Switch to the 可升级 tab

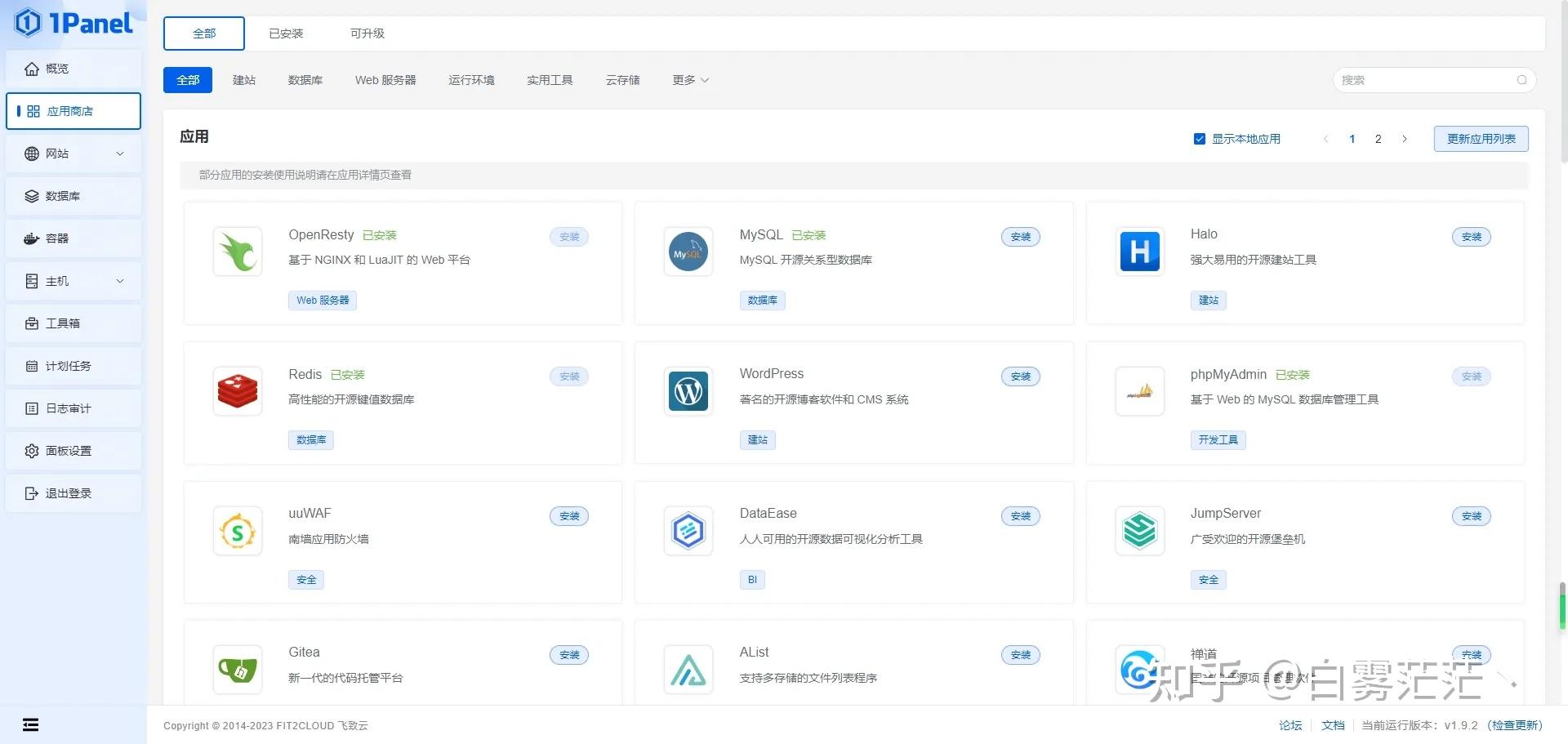(x=367, y=33)
